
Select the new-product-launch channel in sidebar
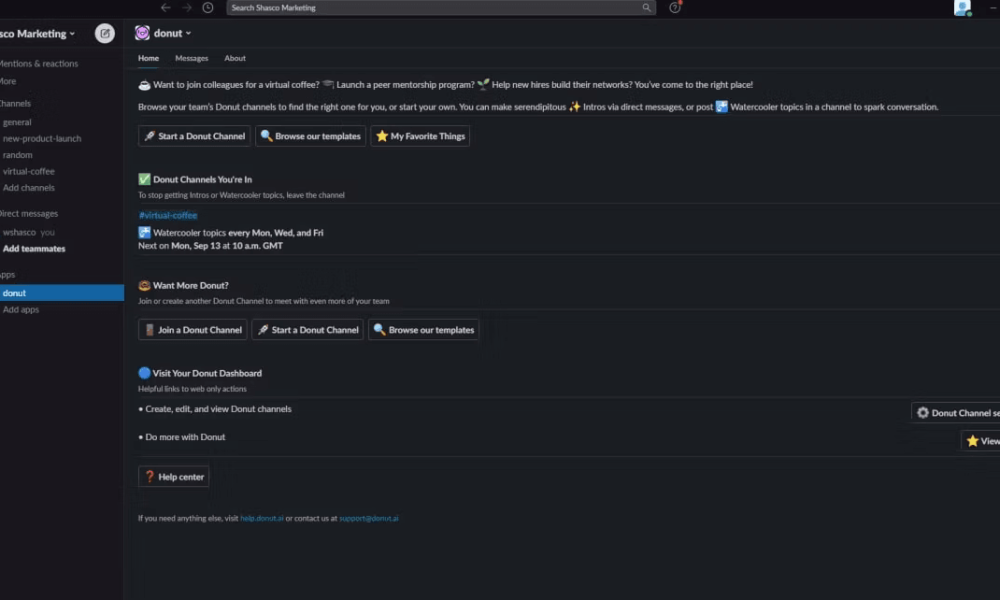(42, 138)
